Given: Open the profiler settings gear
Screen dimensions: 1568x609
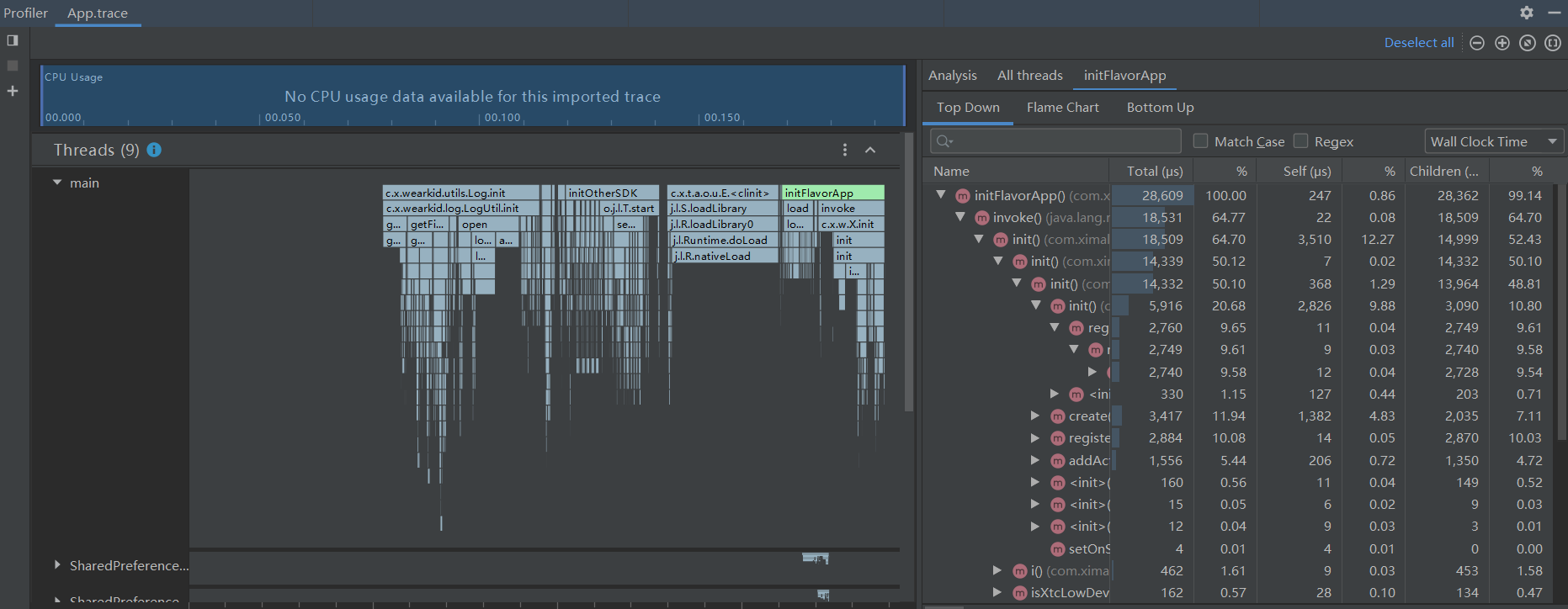Looking at the screenshot, I should point(1527,13).
